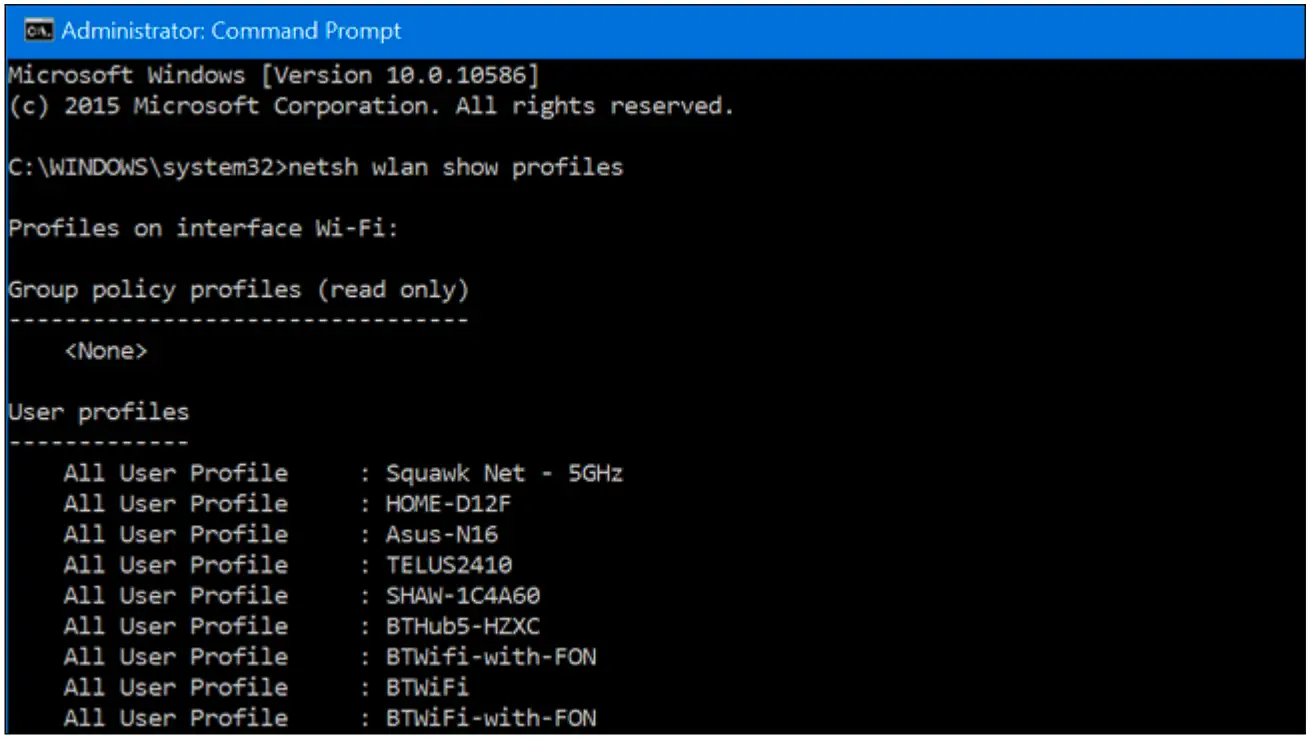Click the TELUS2410 profile name
The image size is (1308, 740).
tap(449, 565)
